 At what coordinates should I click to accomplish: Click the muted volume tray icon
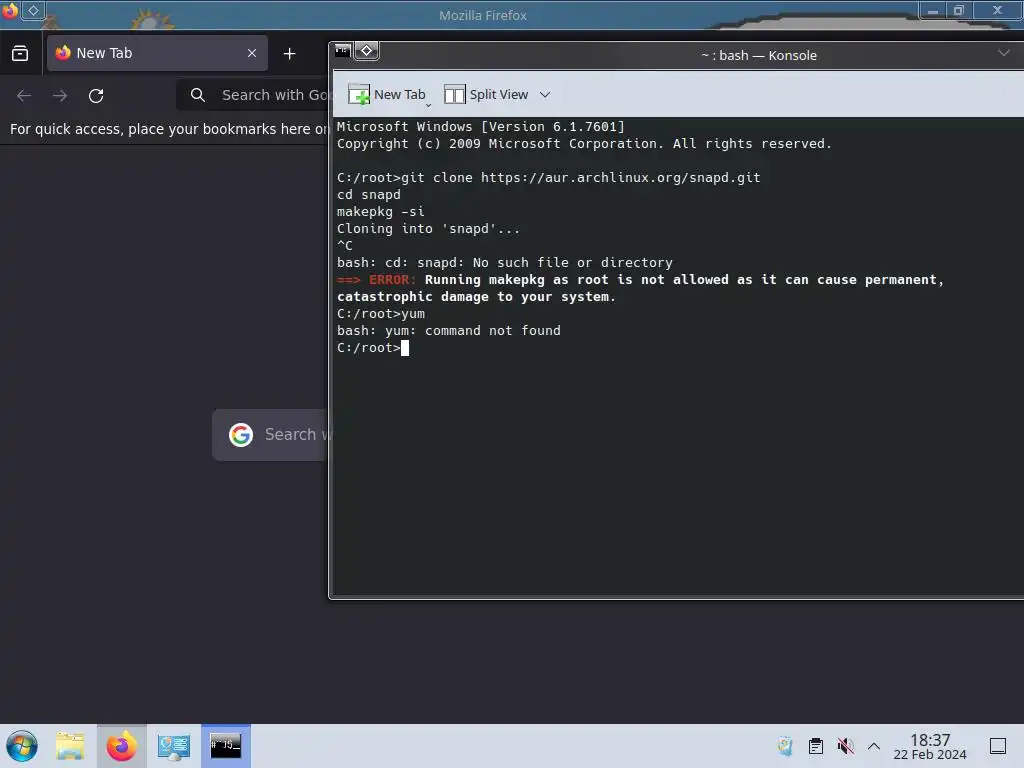coord(846,746)
